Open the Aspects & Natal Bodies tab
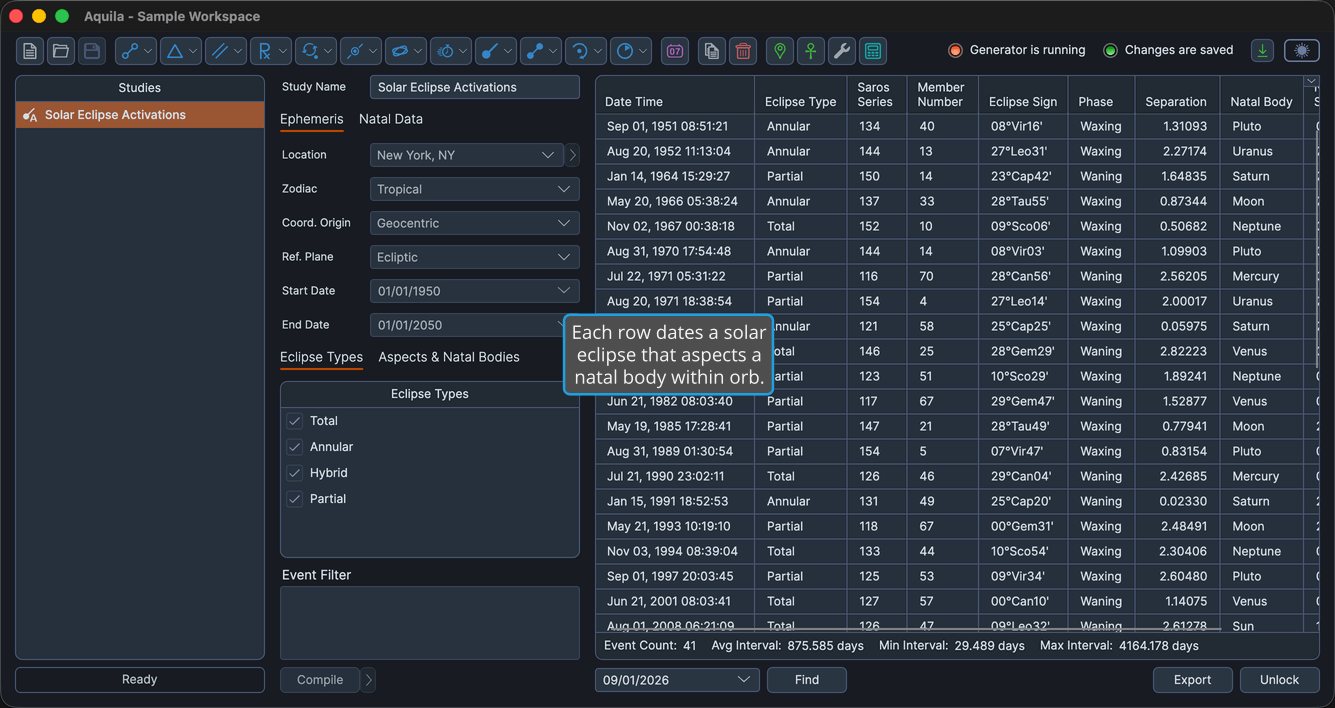 [449, 357]
